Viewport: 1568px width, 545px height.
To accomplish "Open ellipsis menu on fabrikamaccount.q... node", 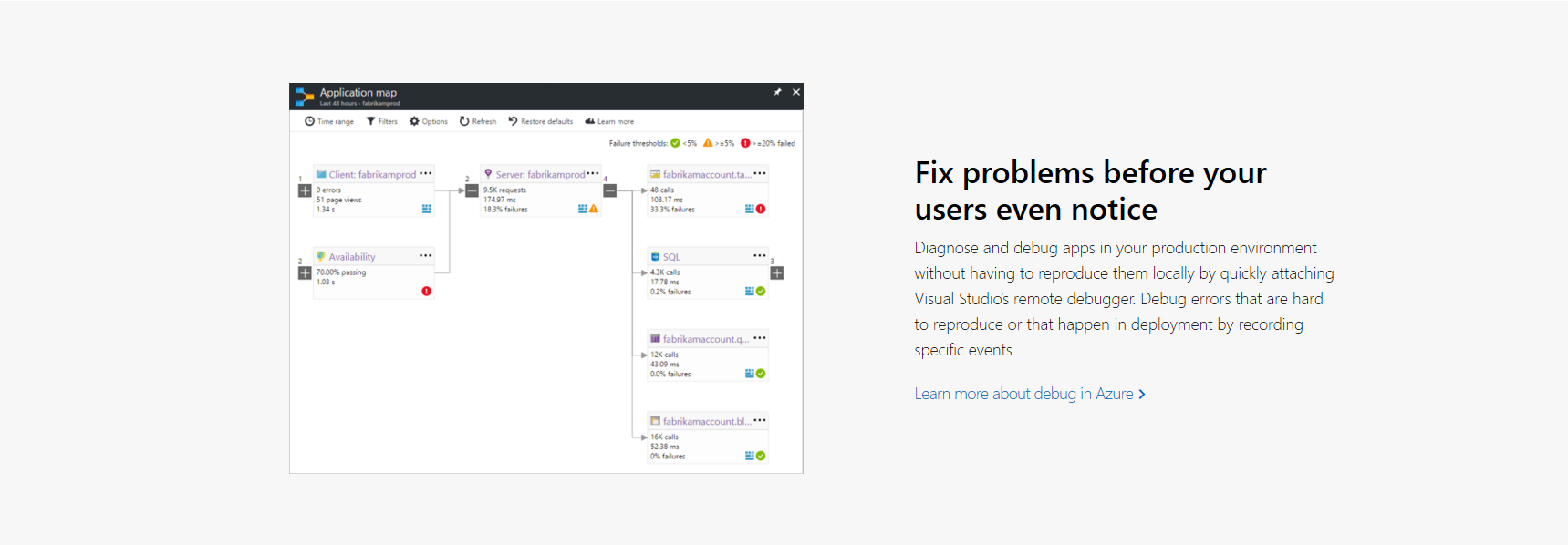I will 760,338.
